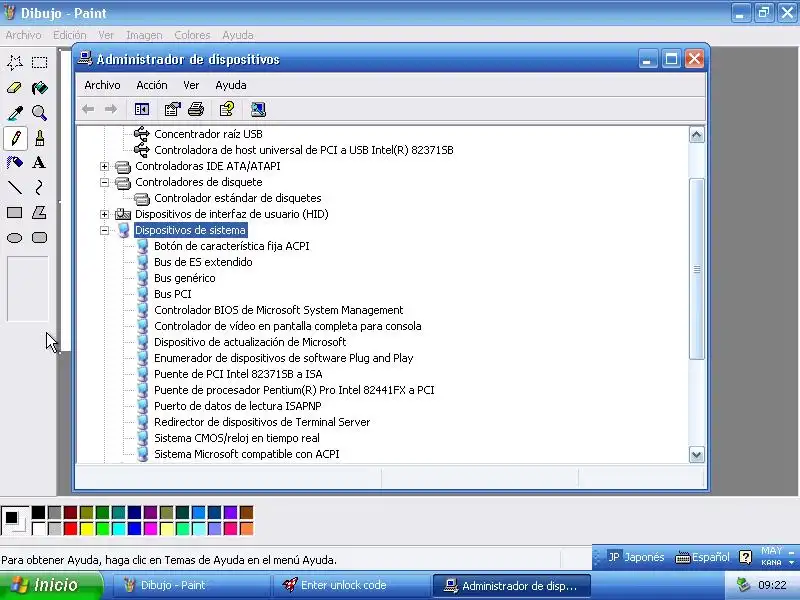The height and width of the screenshot is (600, 800).
Task: Select Controlador BIOS de Microsoft System Management
Action: [279, 310]
